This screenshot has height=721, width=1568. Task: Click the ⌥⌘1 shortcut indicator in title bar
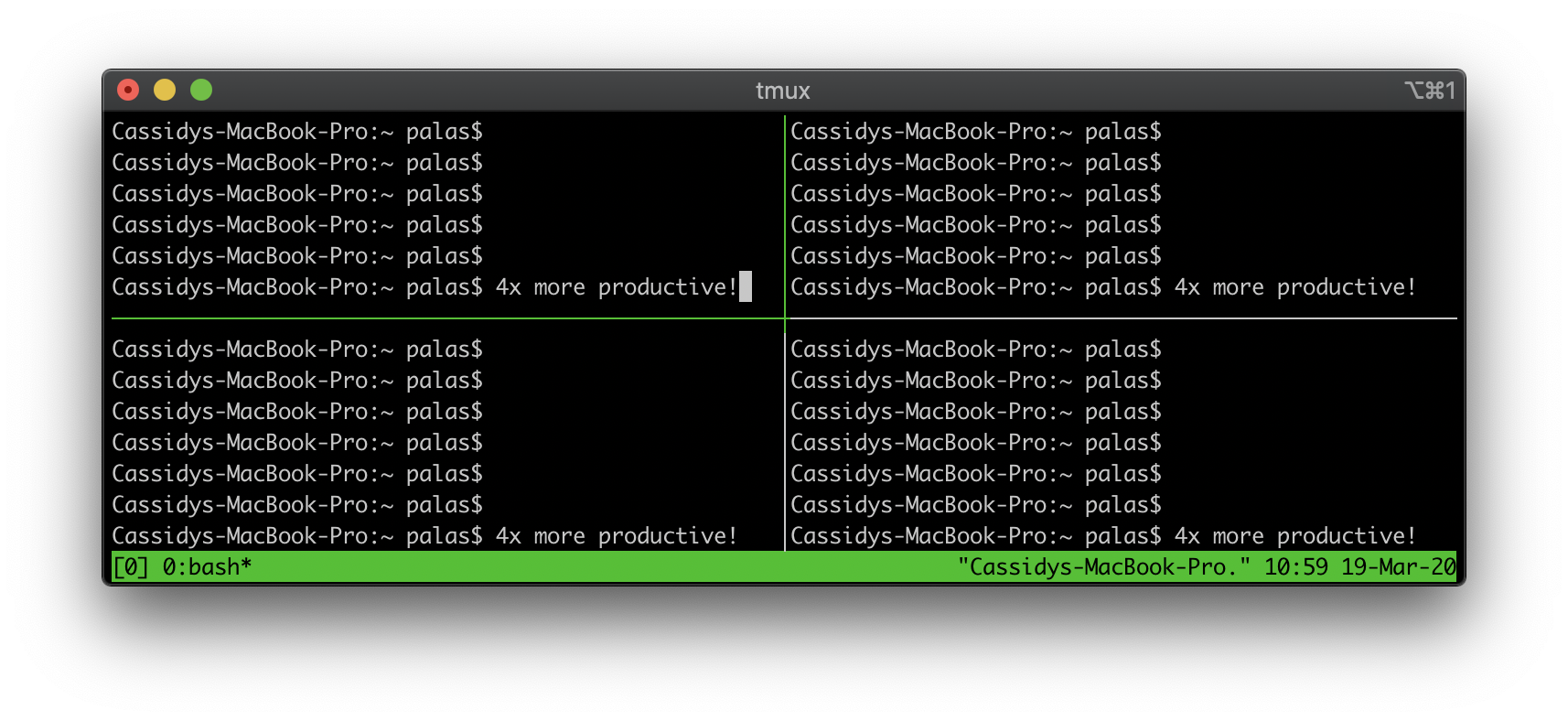tap(1430, 91)
